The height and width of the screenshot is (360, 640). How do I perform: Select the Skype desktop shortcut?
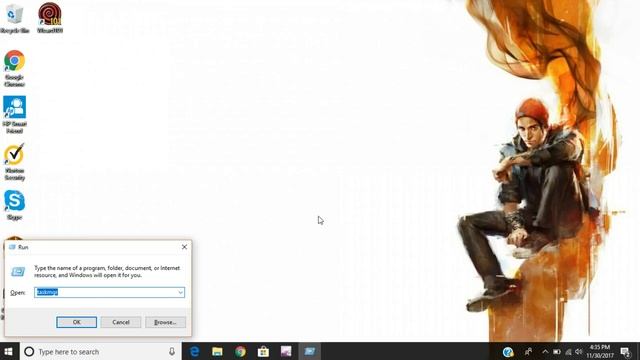click(x=14, y=205)
